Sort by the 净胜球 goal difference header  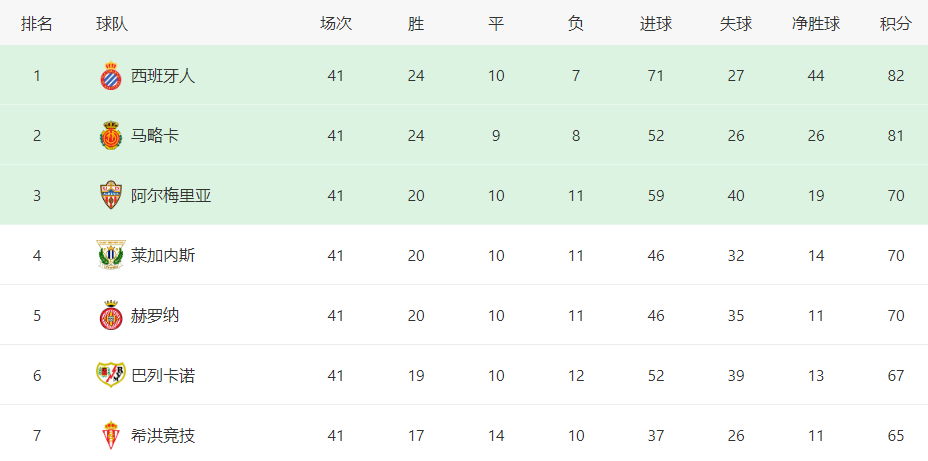pyautogui.click(x=816, y=24)
